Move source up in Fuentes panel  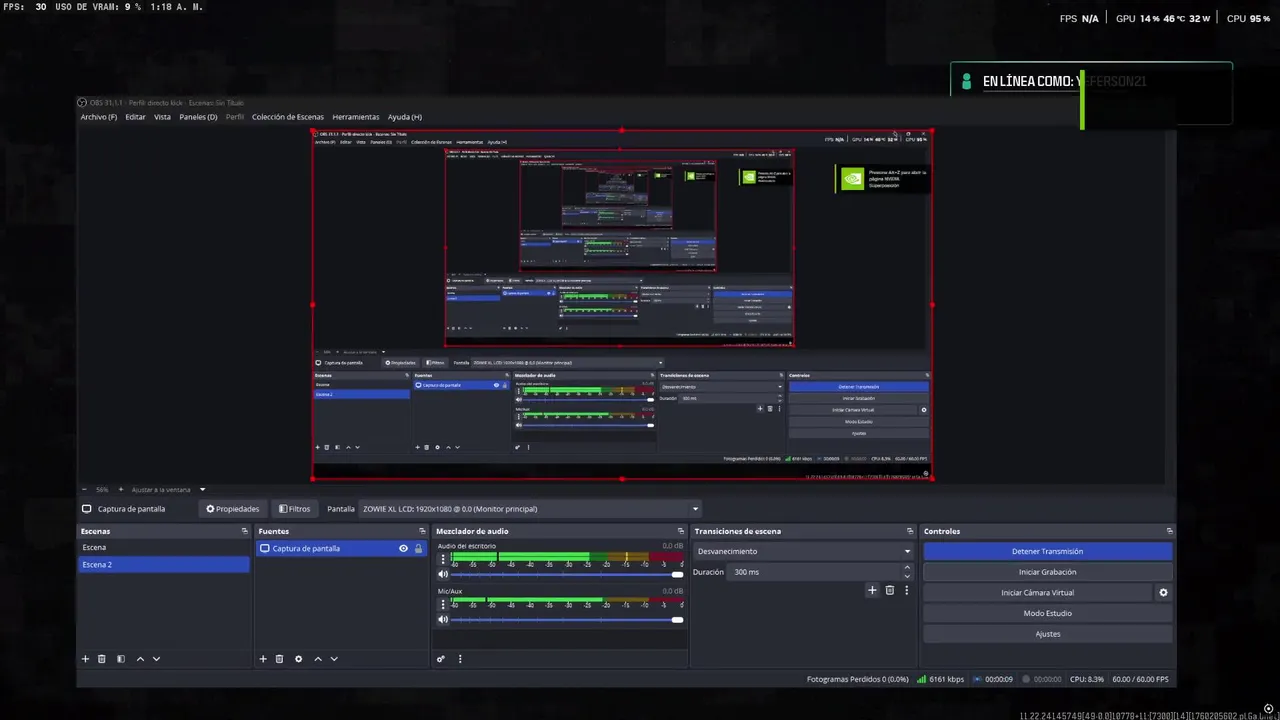coord(318,659)
